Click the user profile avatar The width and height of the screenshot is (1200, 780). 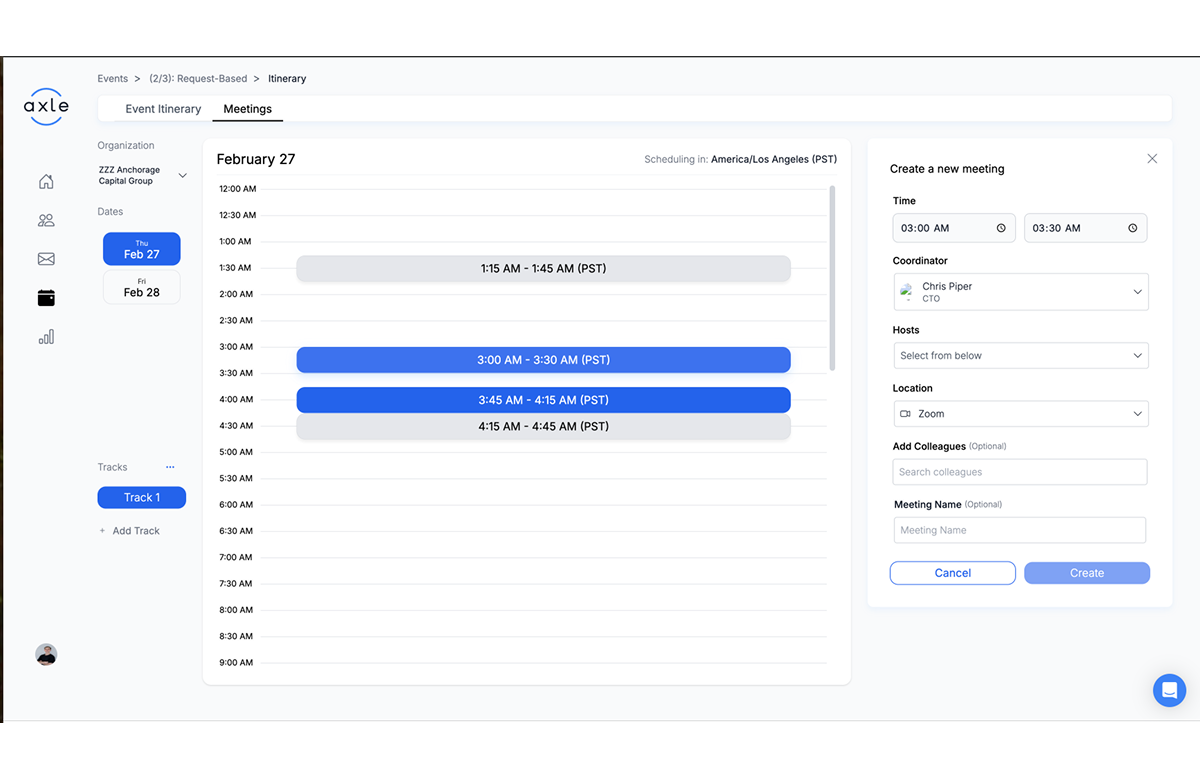pyautogui.click(x=46, y=655)
